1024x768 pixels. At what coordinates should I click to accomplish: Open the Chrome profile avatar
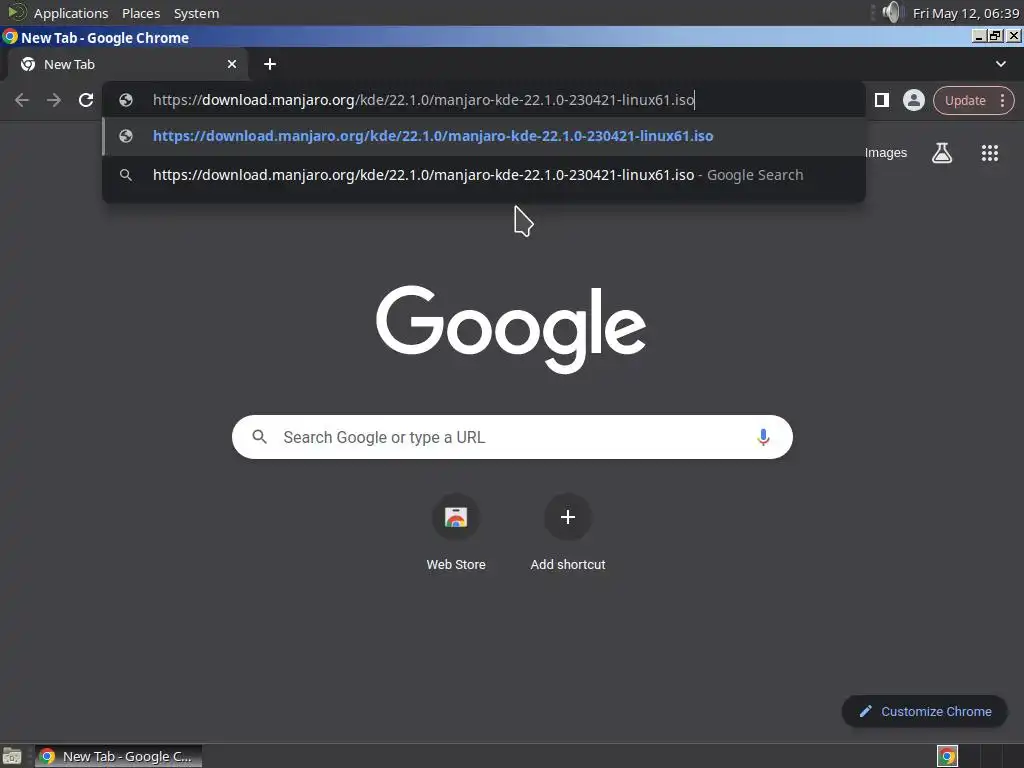click(x=914, y=100)
